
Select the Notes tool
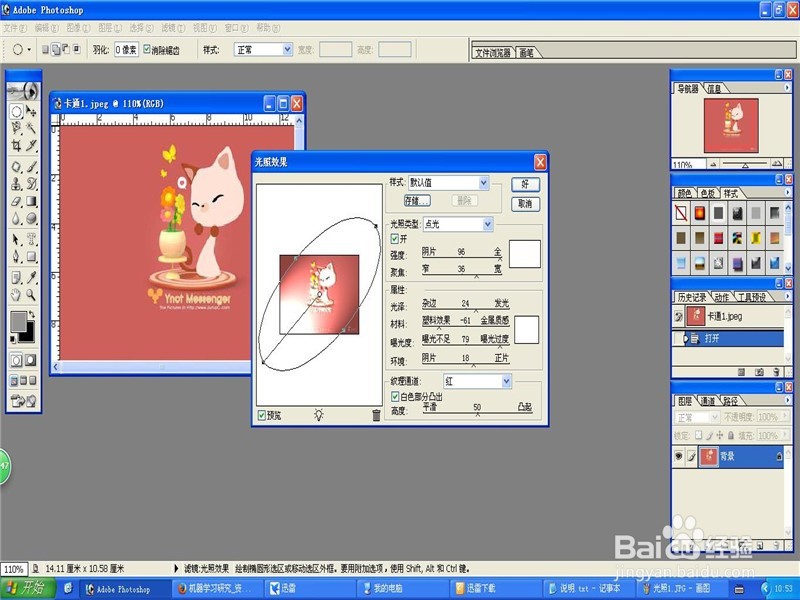[x=16, y=277]
